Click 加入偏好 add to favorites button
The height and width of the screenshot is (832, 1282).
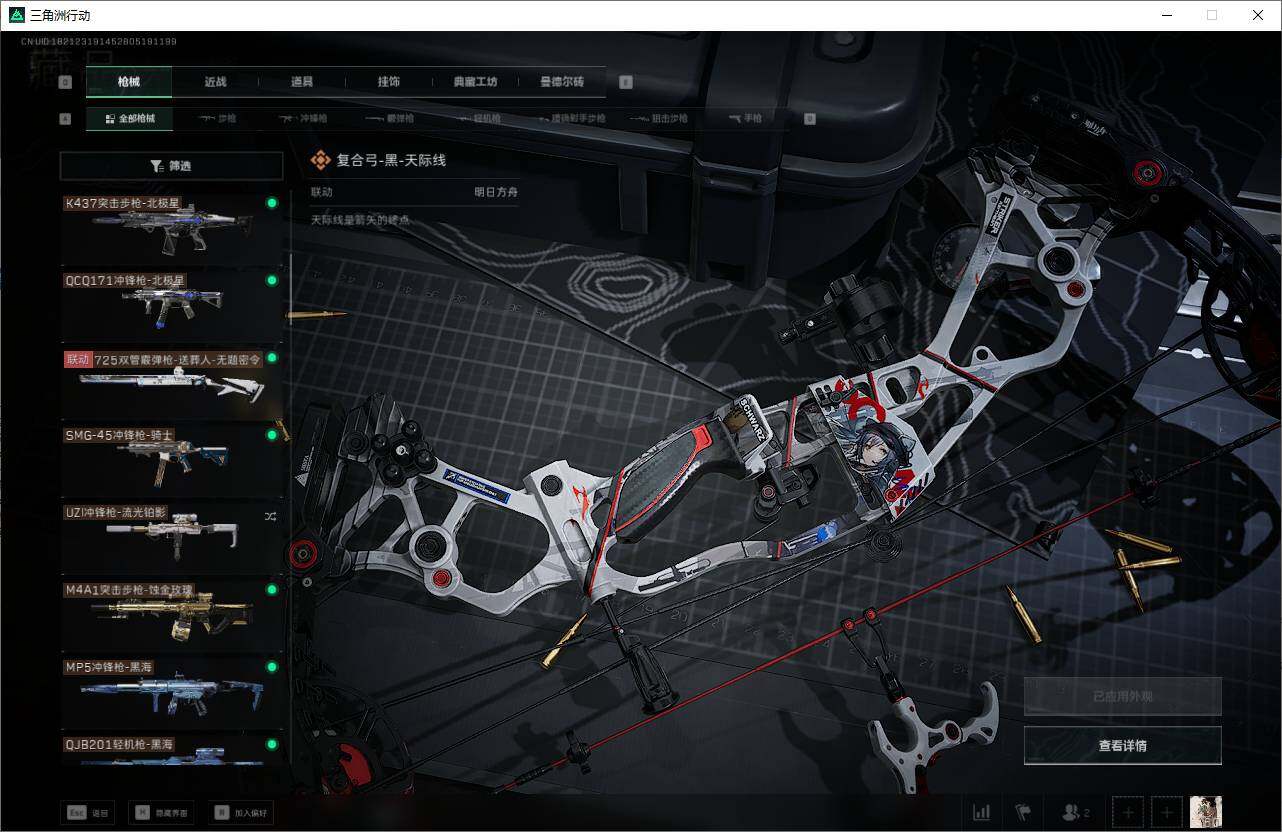tap(240, 813)
